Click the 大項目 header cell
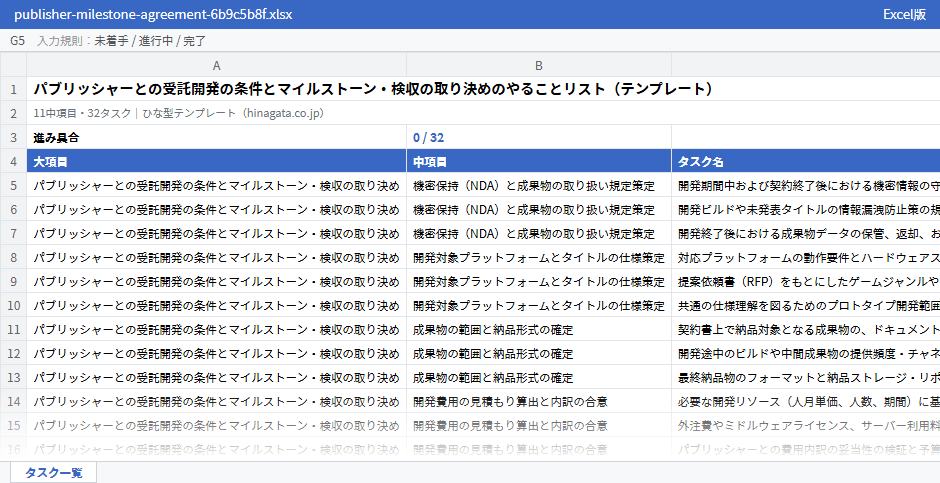This screenshot has width=940, height=483. 216,161
